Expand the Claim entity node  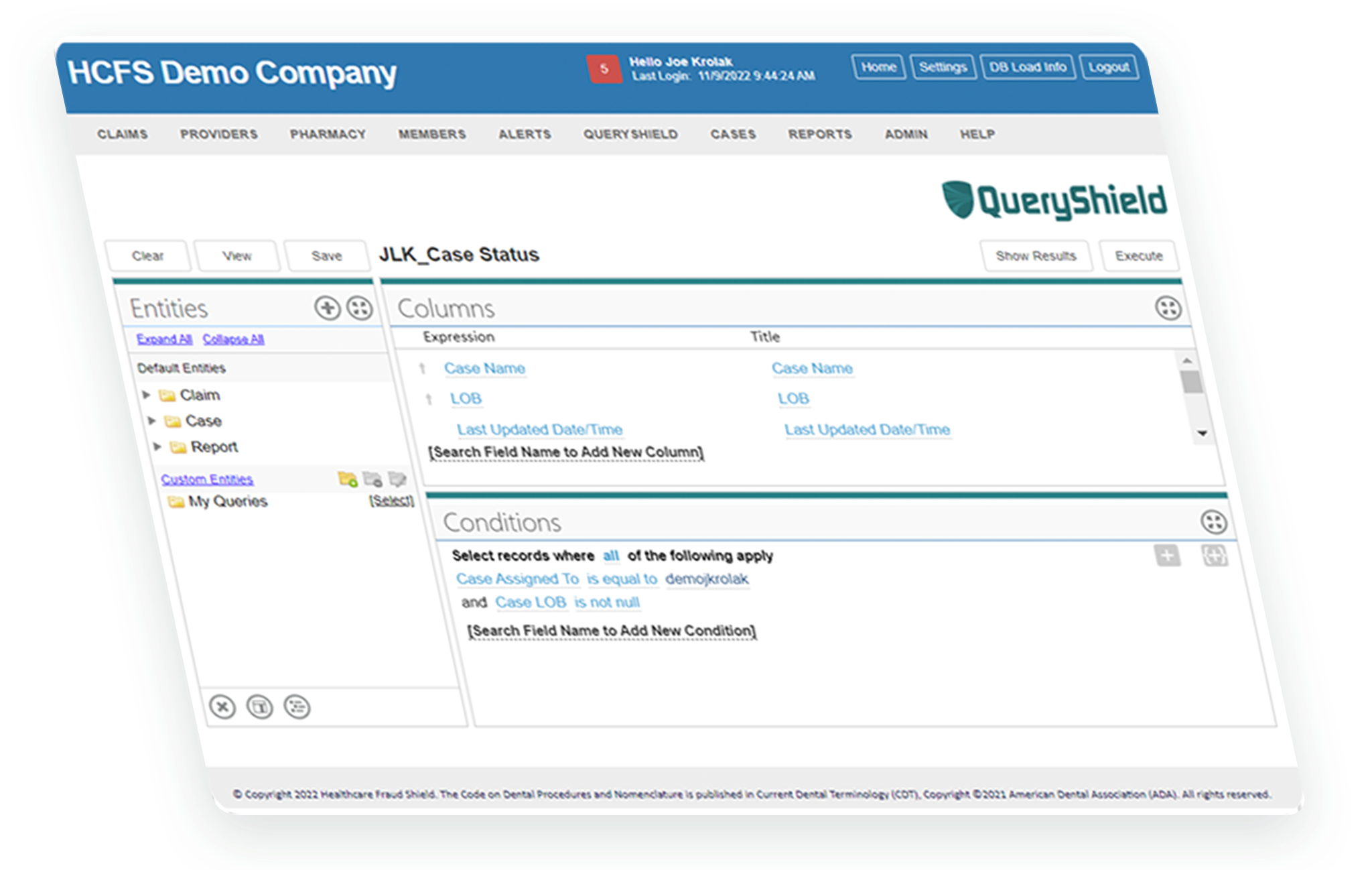click(146, 395)
